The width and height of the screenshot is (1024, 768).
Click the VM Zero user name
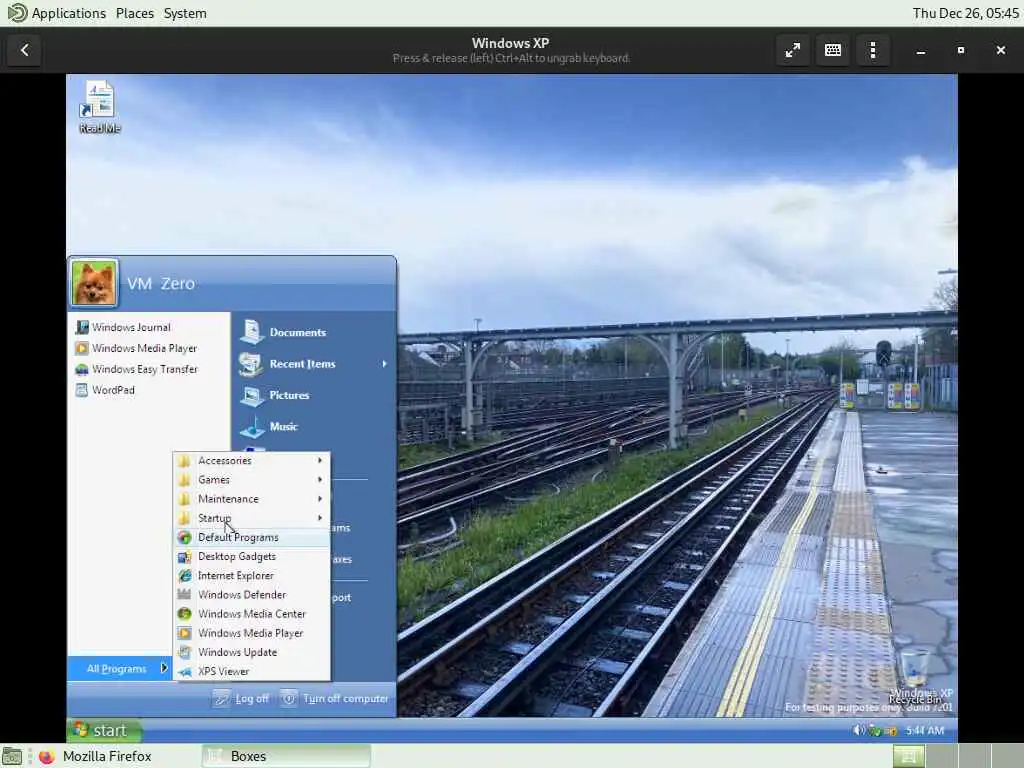click(x=161, y=283)
